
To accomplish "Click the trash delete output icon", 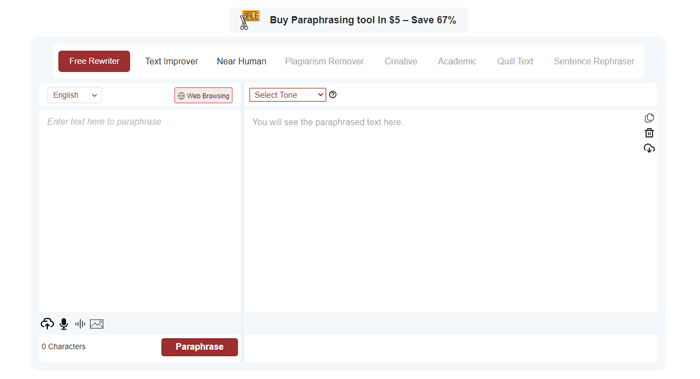I will (649, 133).
